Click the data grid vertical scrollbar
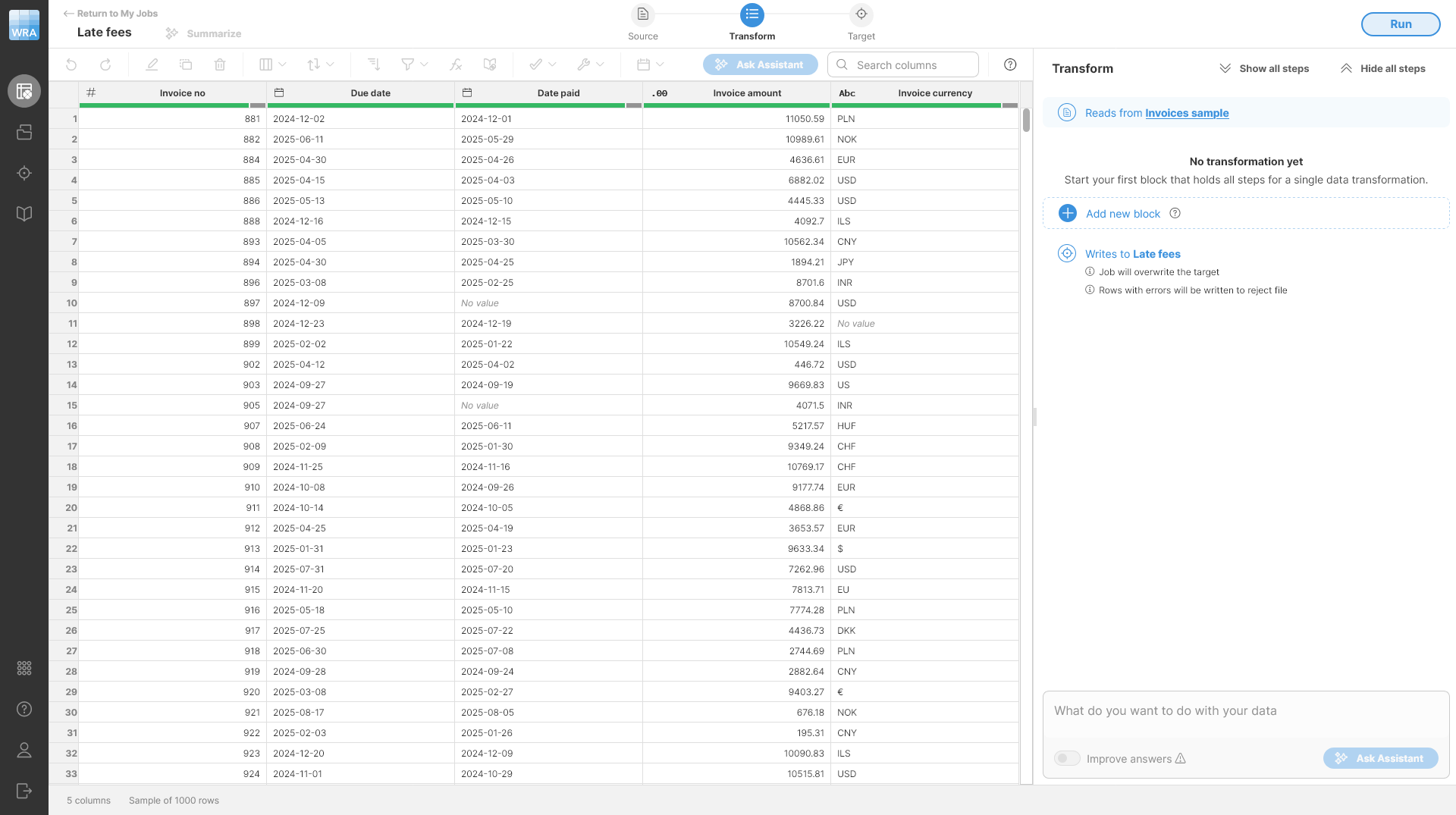Screen dimensions: 1456x815 pos(1026,121)
